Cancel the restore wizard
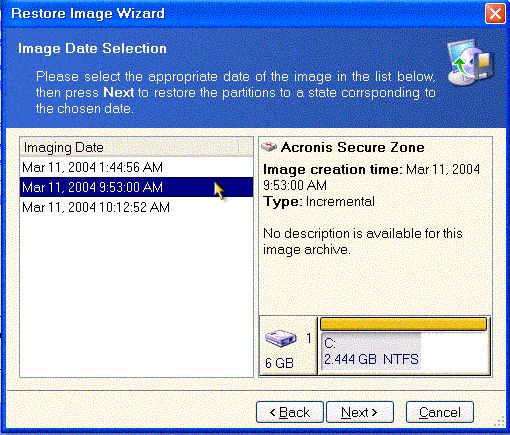The width and height of the screenshot is (510, 435). point(440,412)
